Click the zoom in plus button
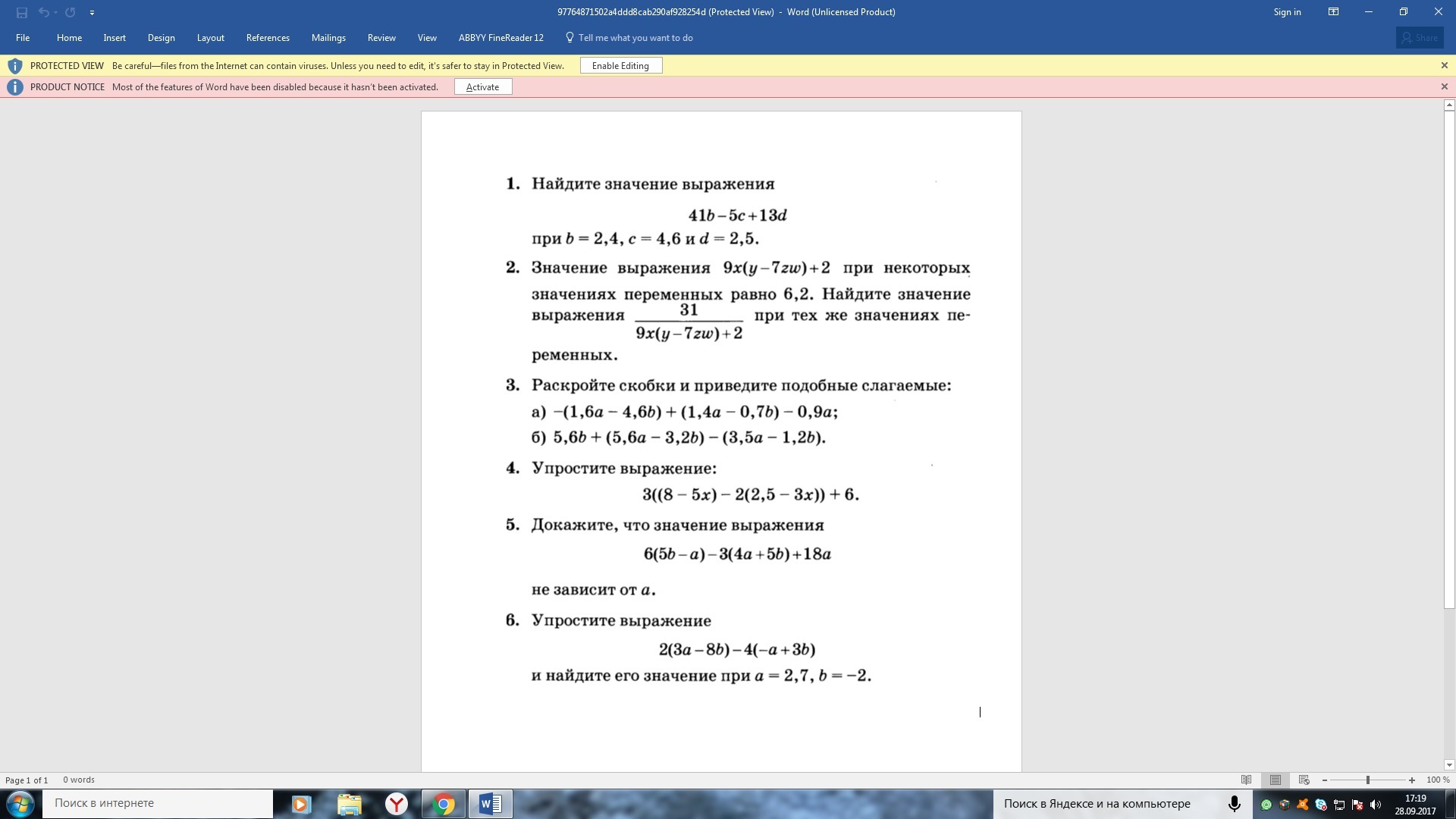Viewport: 1456px width, 819px height. [1411, 780]
